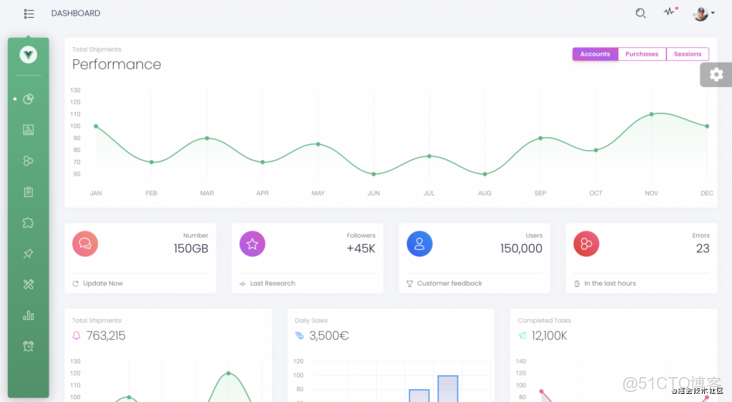This screenshot has height=402, width=732.
Task: Open the clipboard notes sidebar icon
Action: pyautogui.click(x=28, y=191)
